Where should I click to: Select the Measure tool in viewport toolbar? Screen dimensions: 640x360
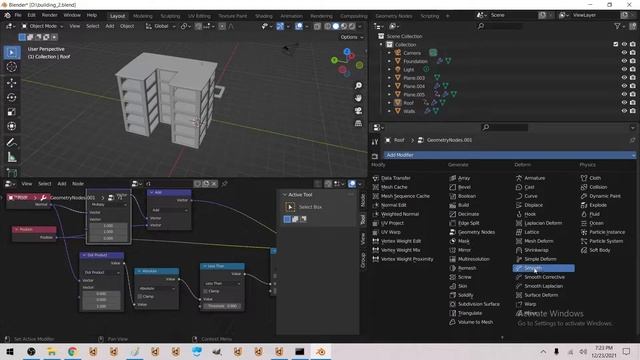tap(11, 157)
